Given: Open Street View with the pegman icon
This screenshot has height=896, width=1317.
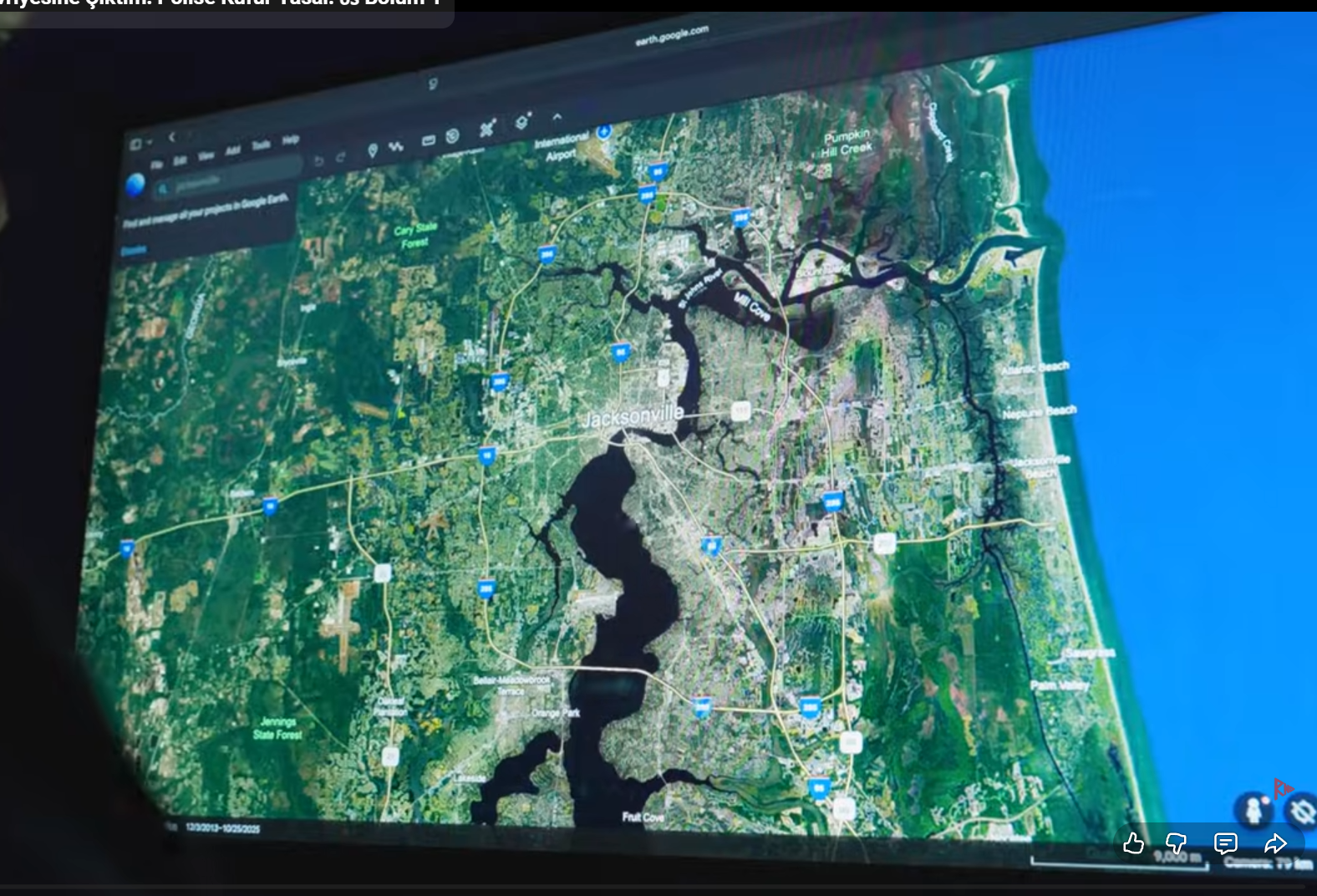Looking at the screenshot, I should click(1253, 809).
